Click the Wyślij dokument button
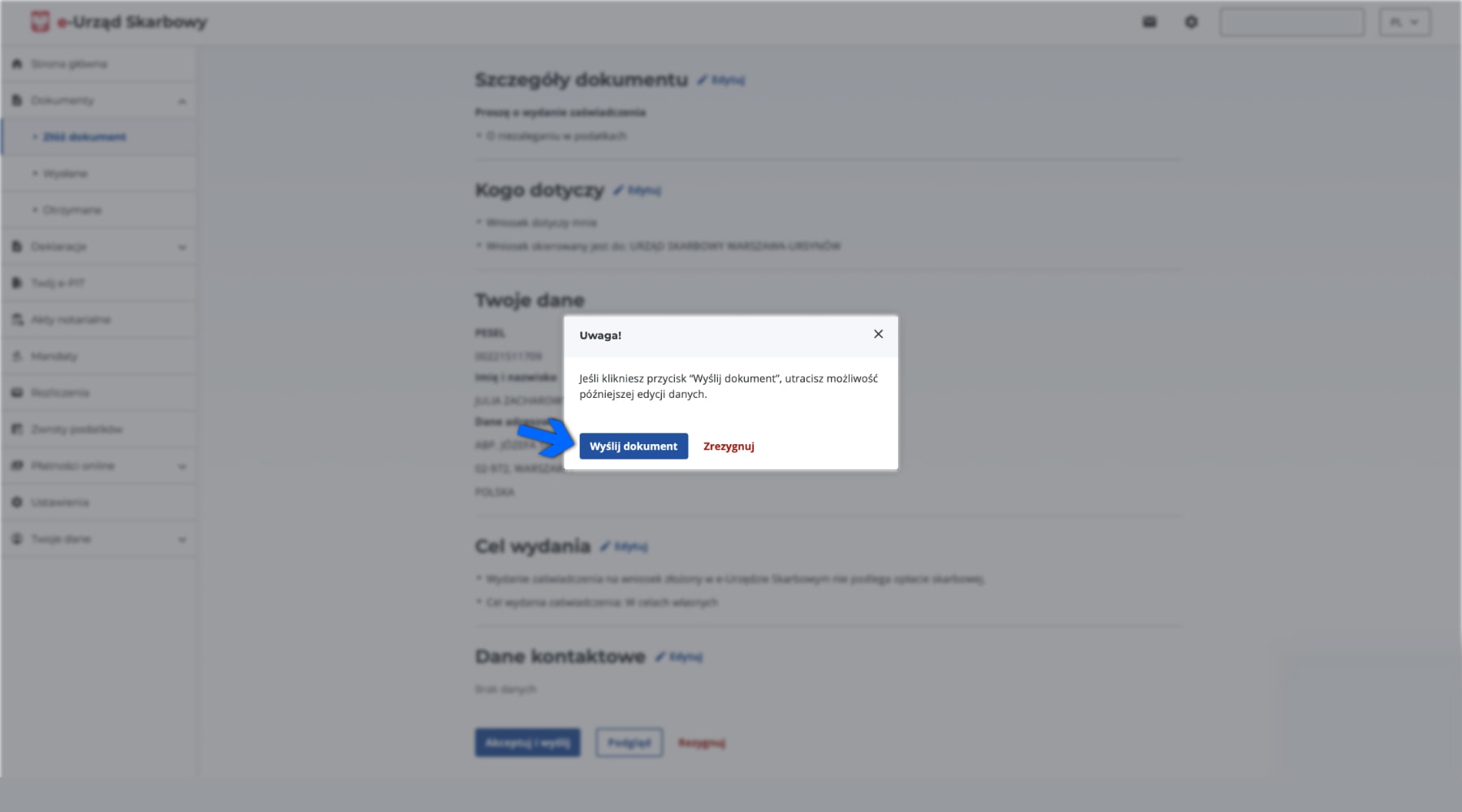 [x=634, y=446]
